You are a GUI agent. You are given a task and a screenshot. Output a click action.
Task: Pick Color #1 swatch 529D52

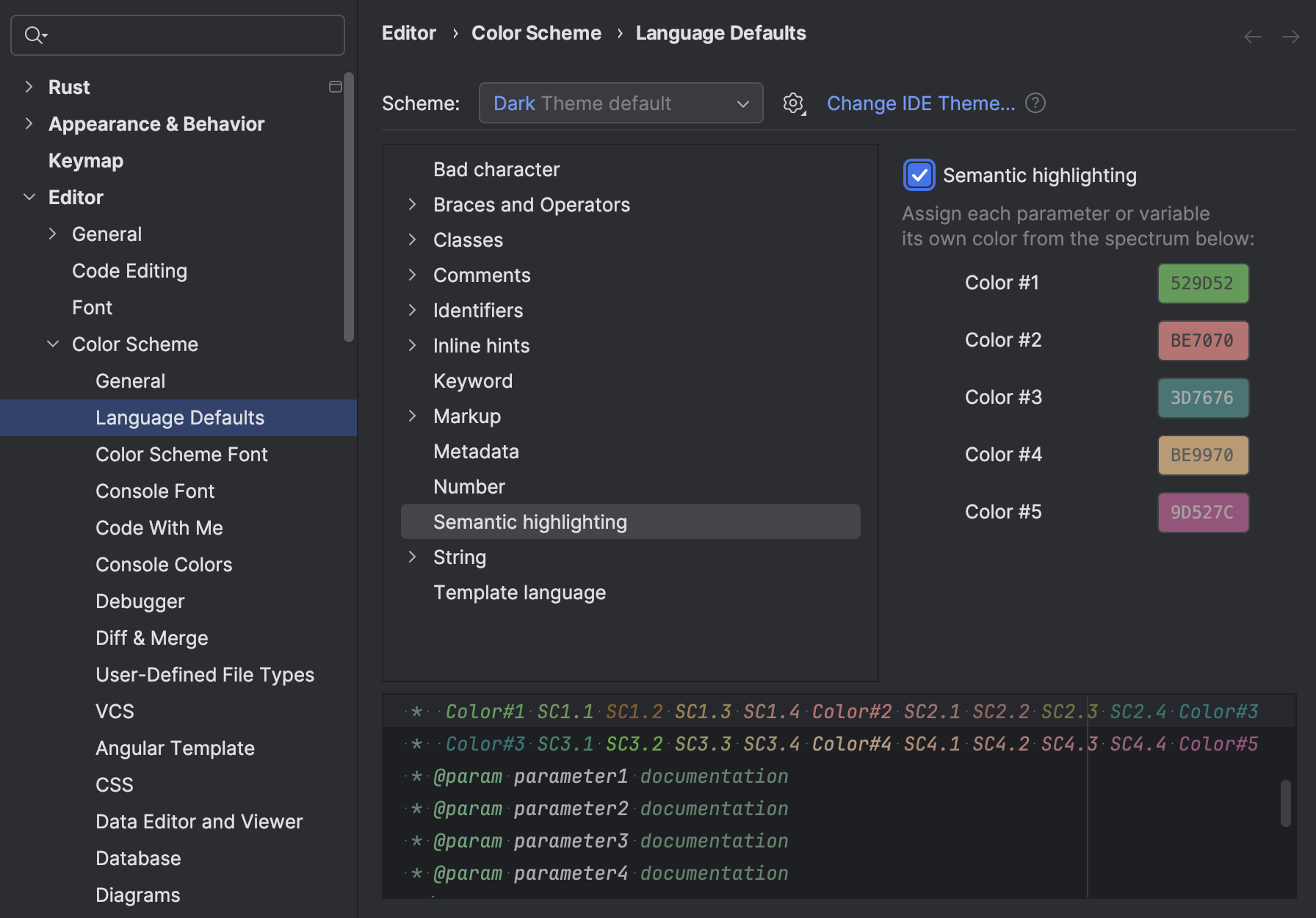(1203, 283)
